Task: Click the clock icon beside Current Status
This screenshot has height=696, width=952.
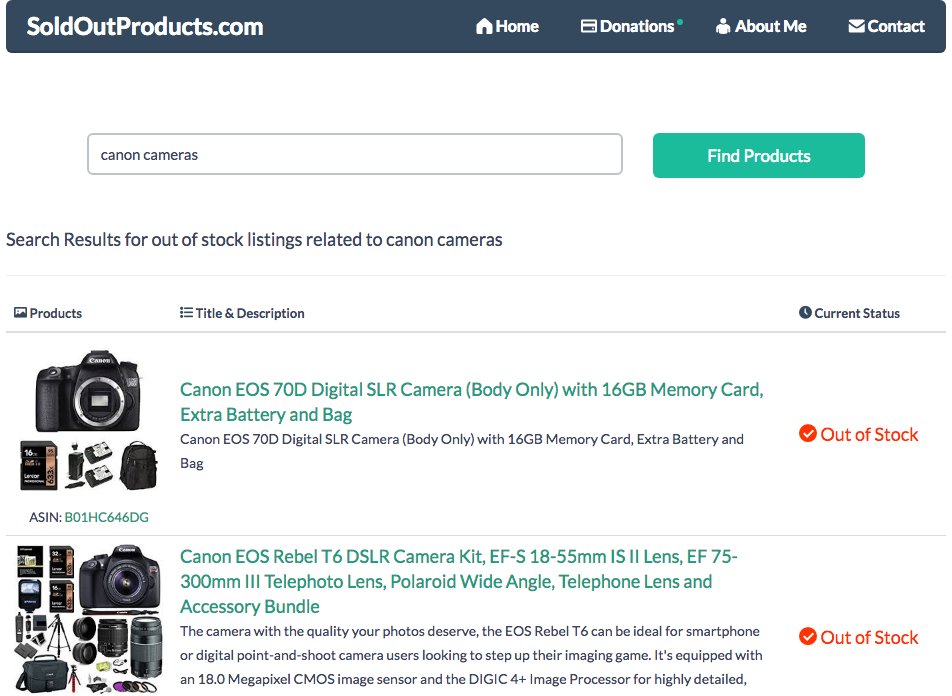Action: 805,313
